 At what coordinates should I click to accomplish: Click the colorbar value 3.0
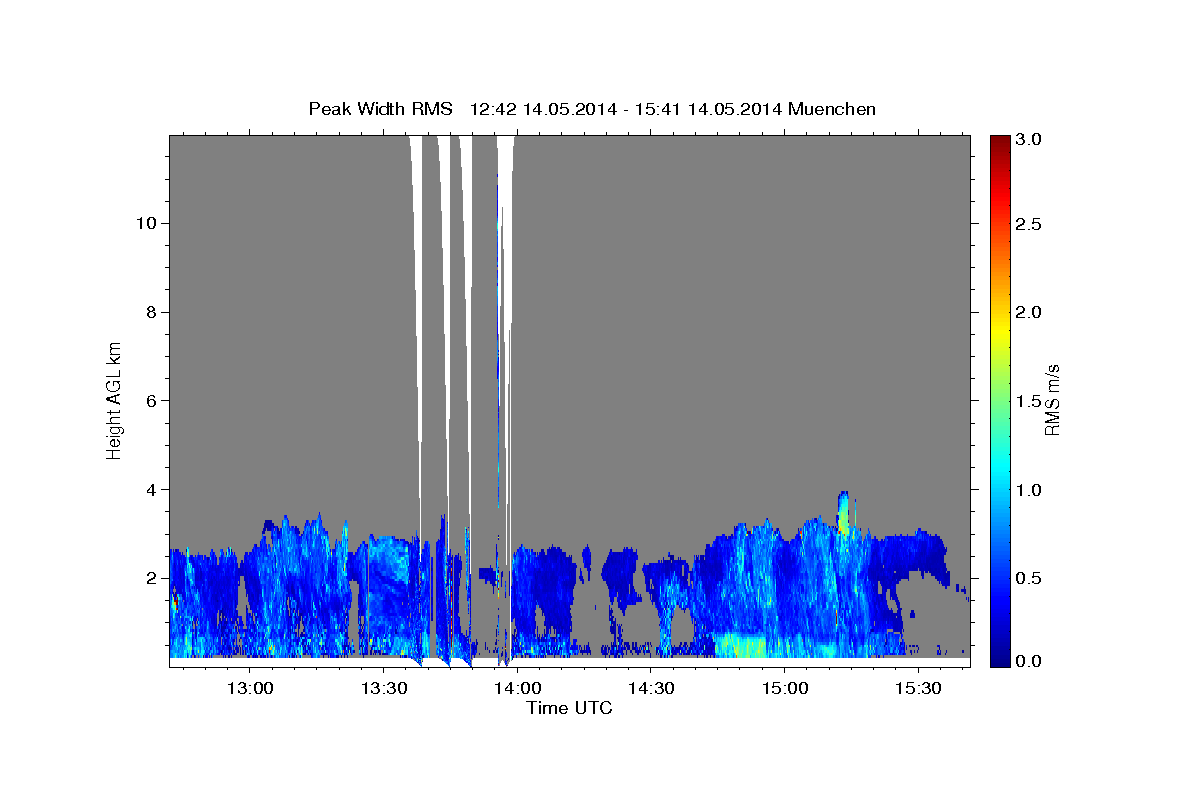1029,140
